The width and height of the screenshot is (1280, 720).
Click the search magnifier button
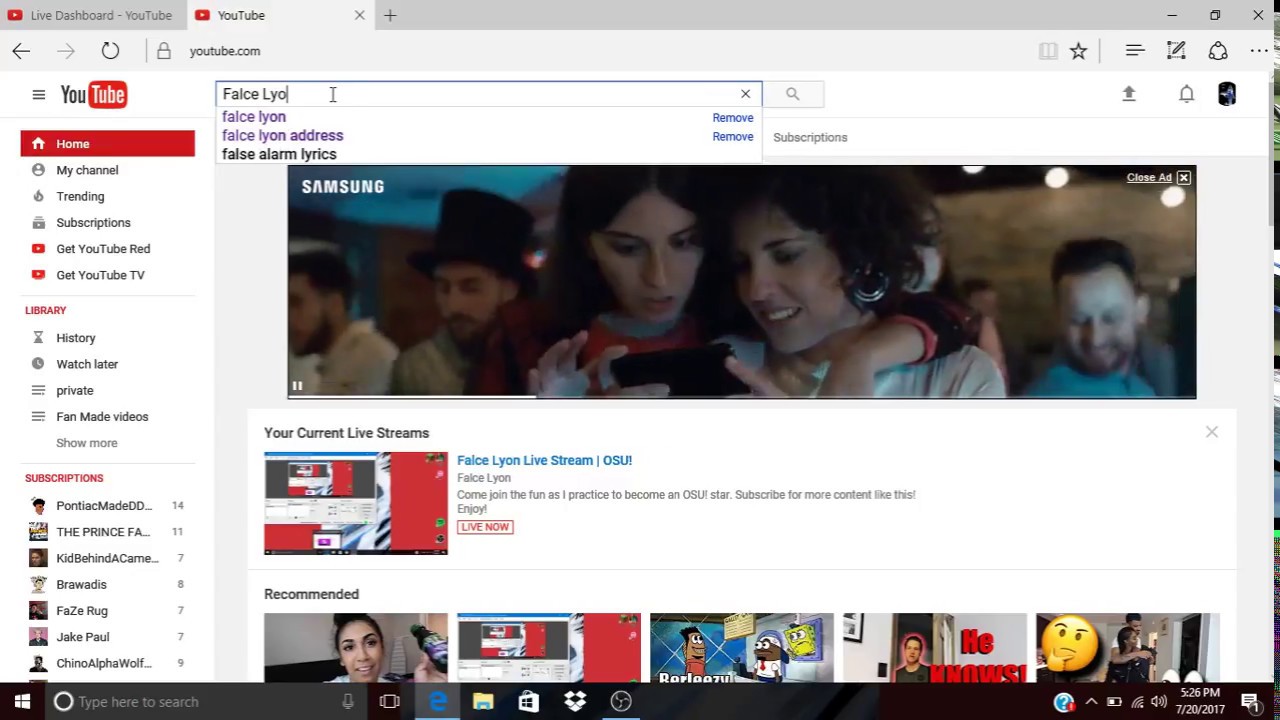tap(792, 94)
